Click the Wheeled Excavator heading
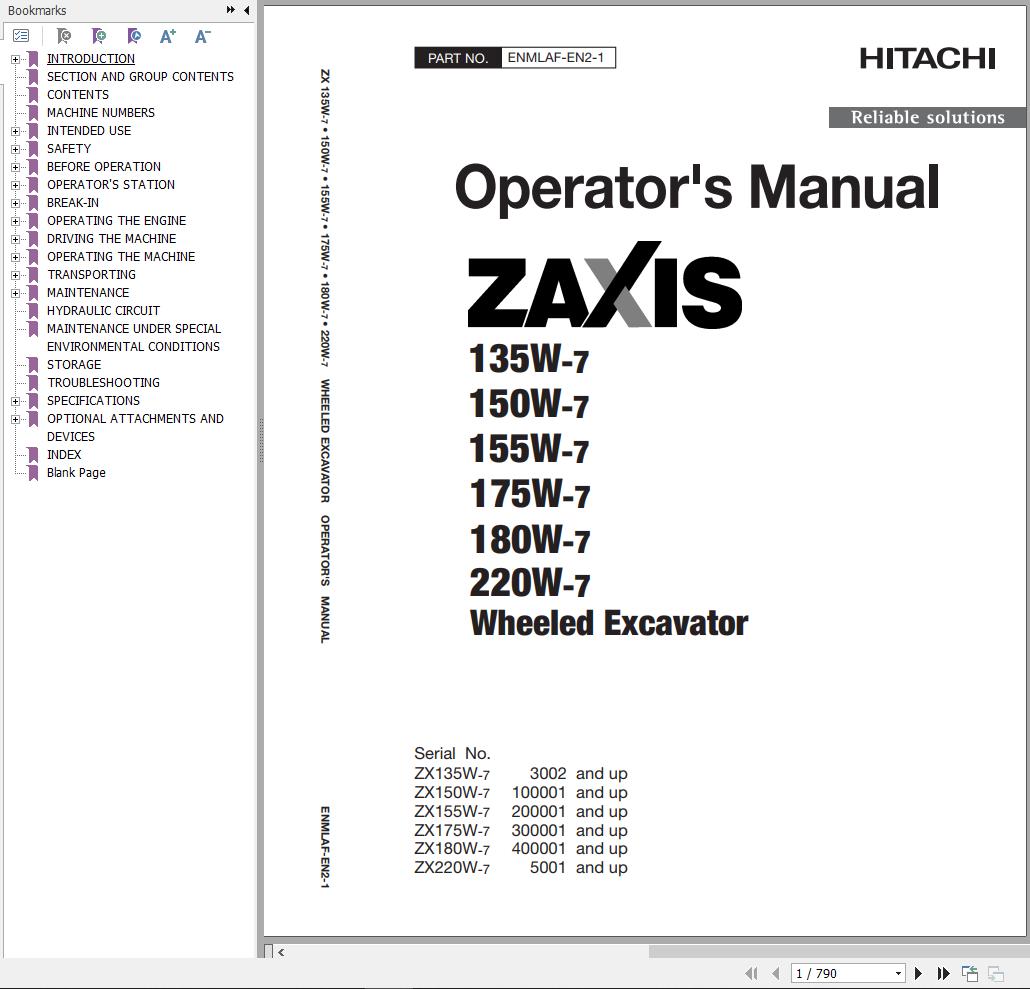 pos(609,623)
